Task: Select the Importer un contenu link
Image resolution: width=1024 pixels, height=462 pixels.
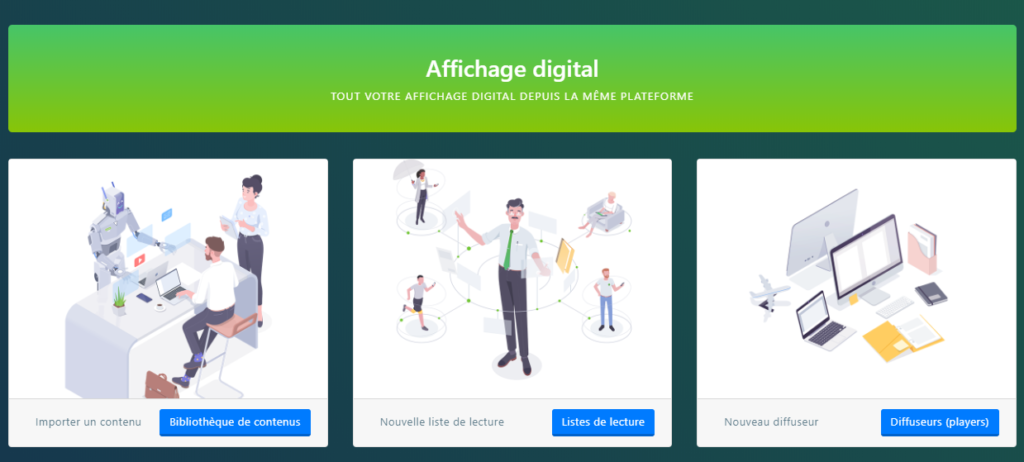Action: point(88,422)
